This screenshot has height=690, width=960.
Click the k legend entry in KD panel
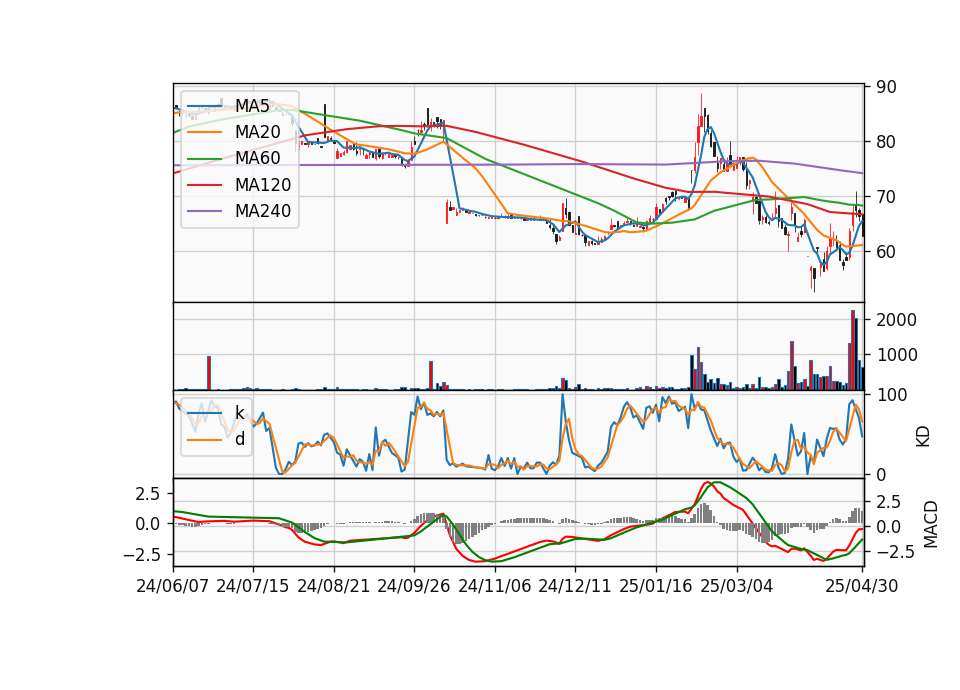tap(240, 413)
